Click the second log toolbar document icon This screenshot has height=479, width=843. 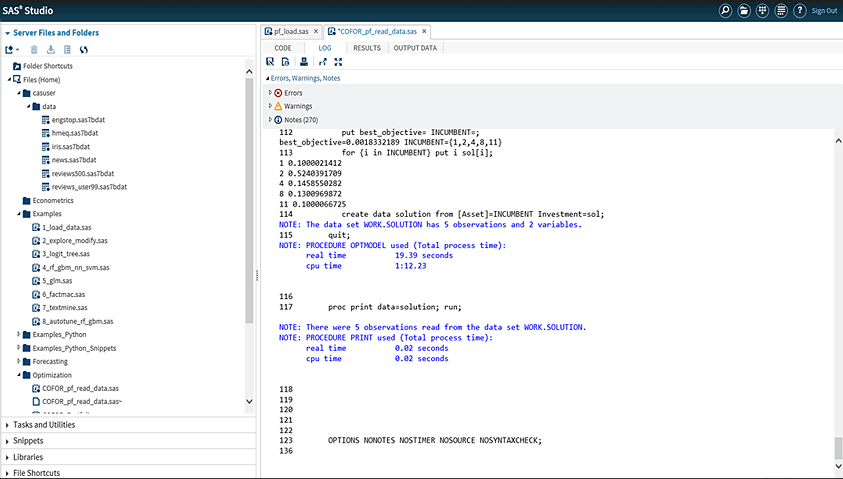pos(285,62)
